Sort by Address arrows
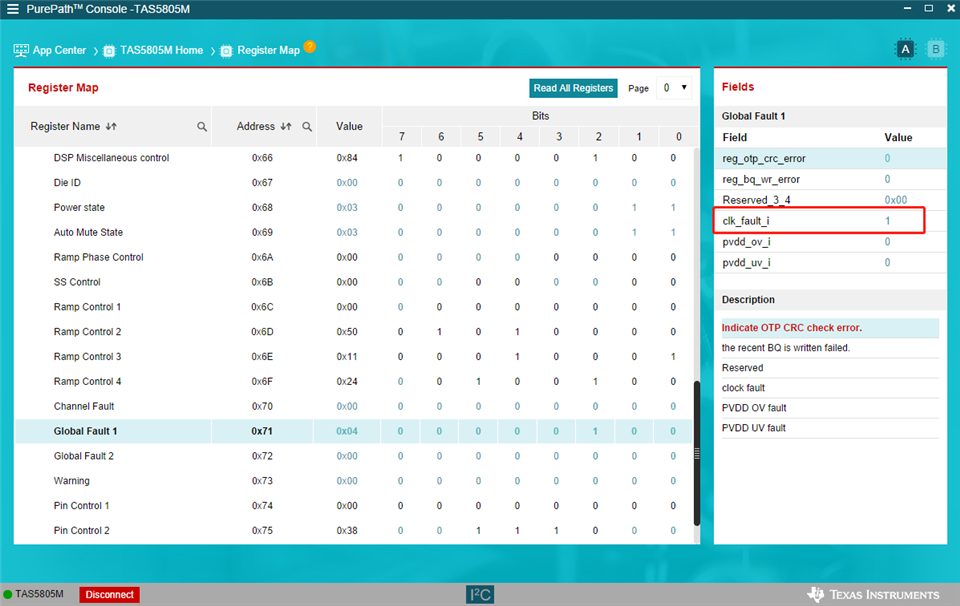 (x=285, y=127)
